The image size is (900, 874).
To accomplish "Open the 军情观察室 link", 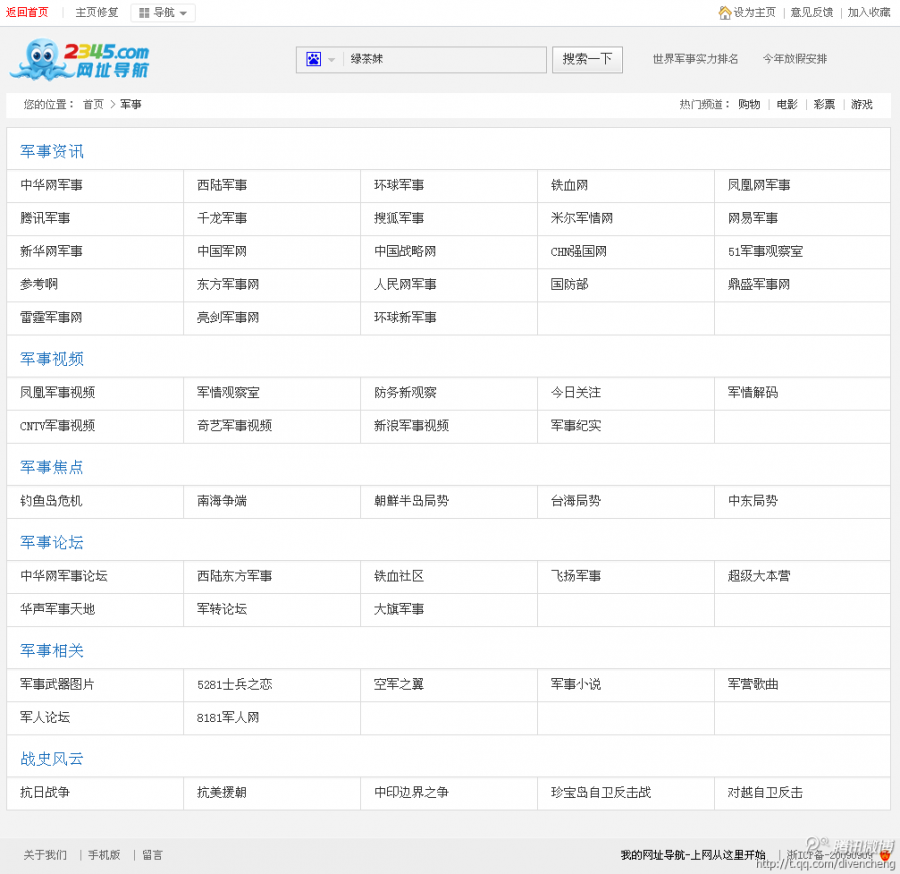I will click(x=228, y=393).
